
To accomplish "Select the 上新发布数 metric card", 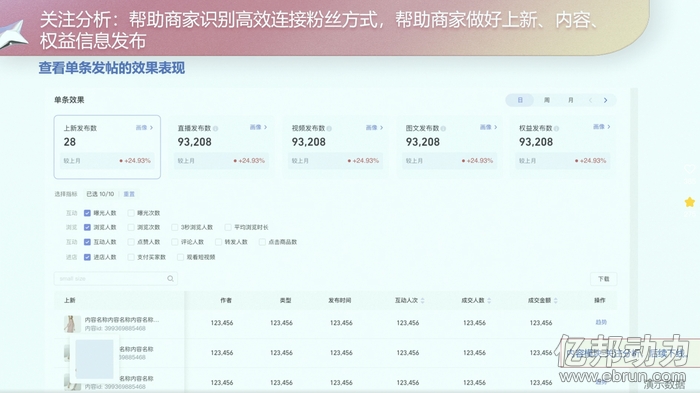I will (107, 147).
